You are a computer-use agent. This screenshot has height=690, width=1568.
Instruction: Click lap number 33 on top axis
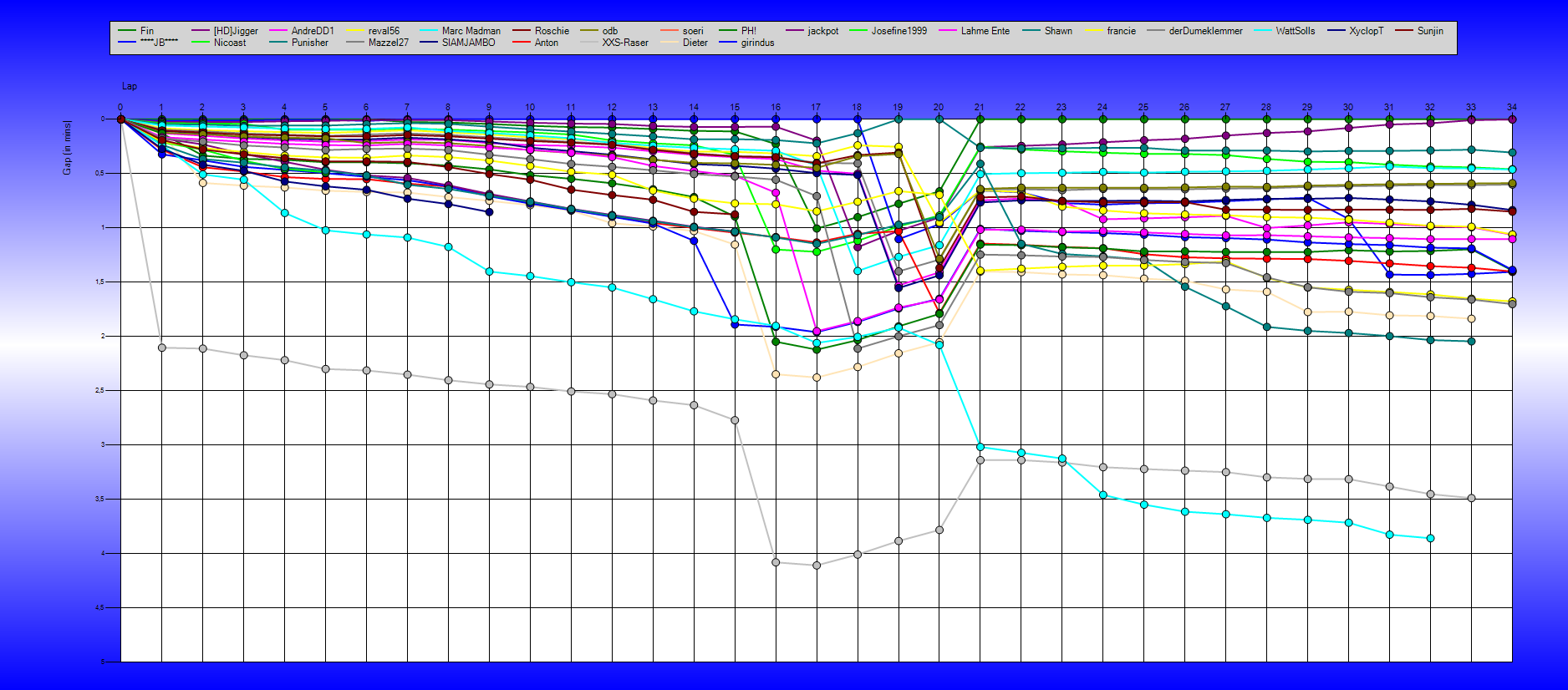coord(1471,107)
